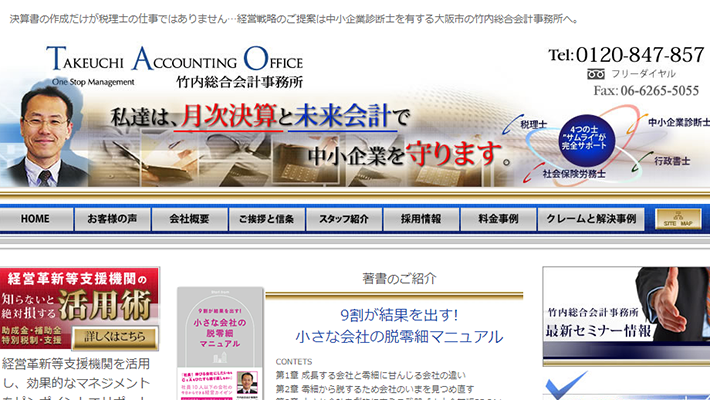Open the HOME navigation item
710x400 pixels.
[36, 219]
